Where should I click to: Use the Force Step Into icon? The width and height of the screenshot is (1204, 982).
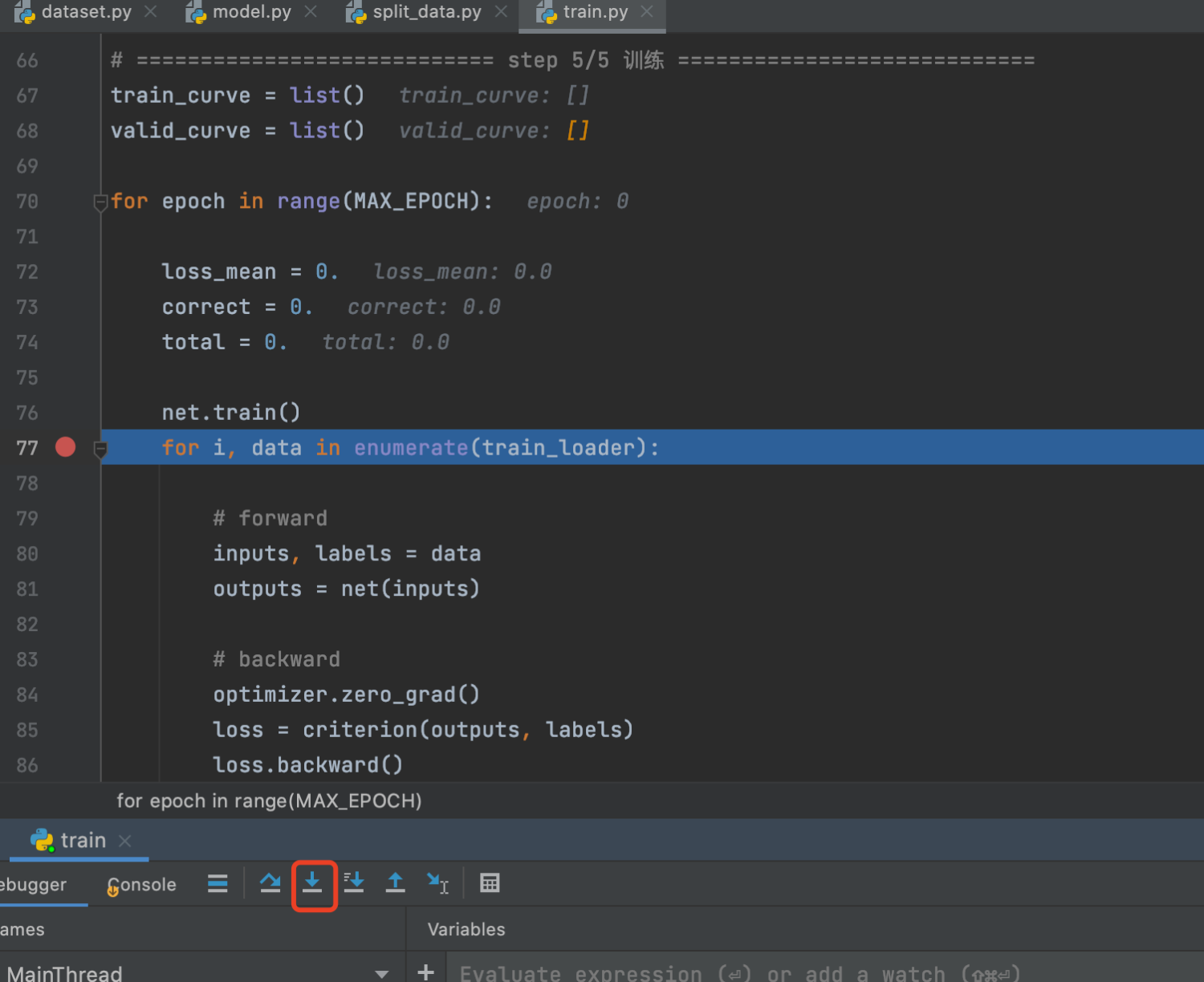(x=354, y=883)
